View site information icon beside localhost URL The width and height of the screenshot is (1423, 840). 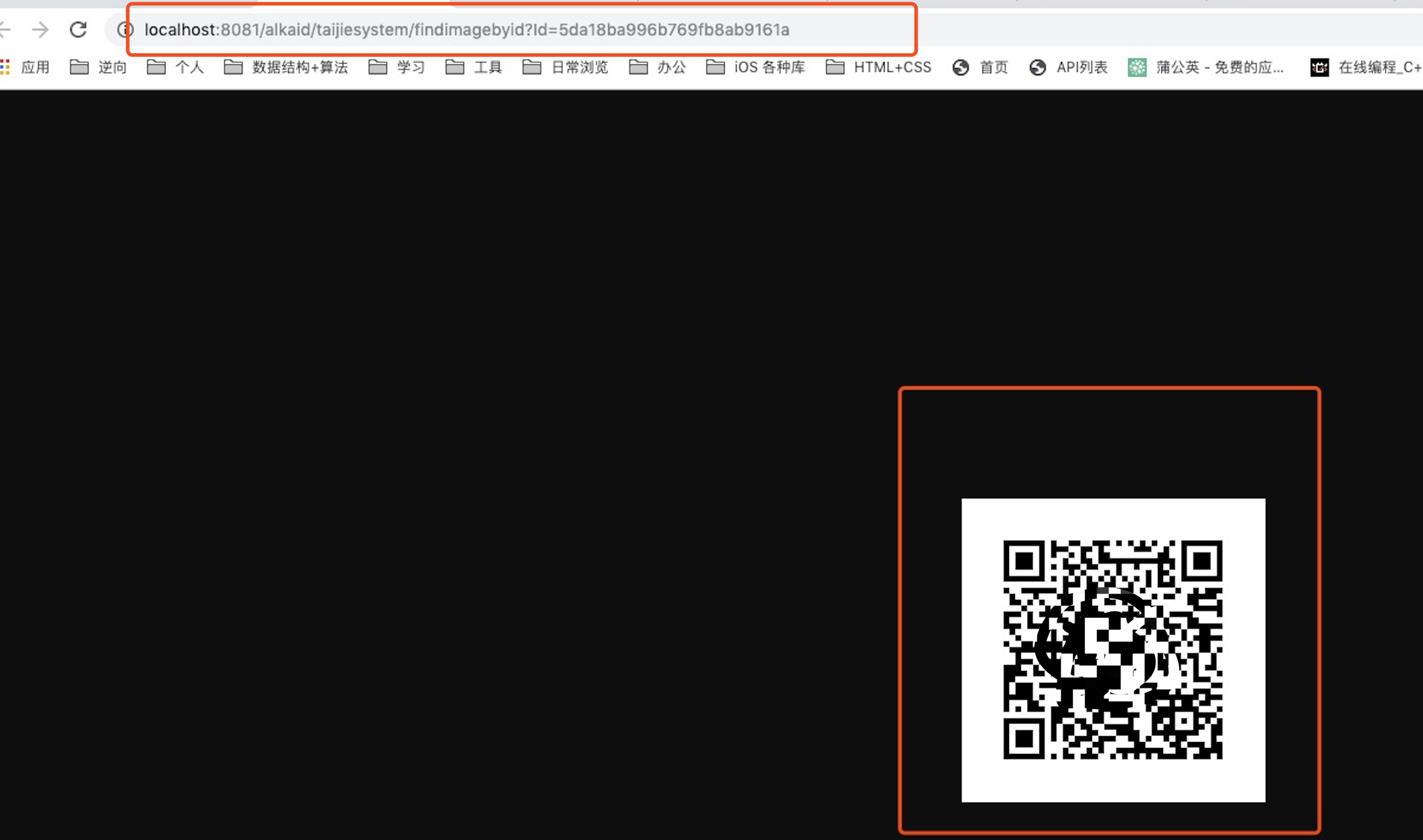pyautogui.click(x=124, y=29)
